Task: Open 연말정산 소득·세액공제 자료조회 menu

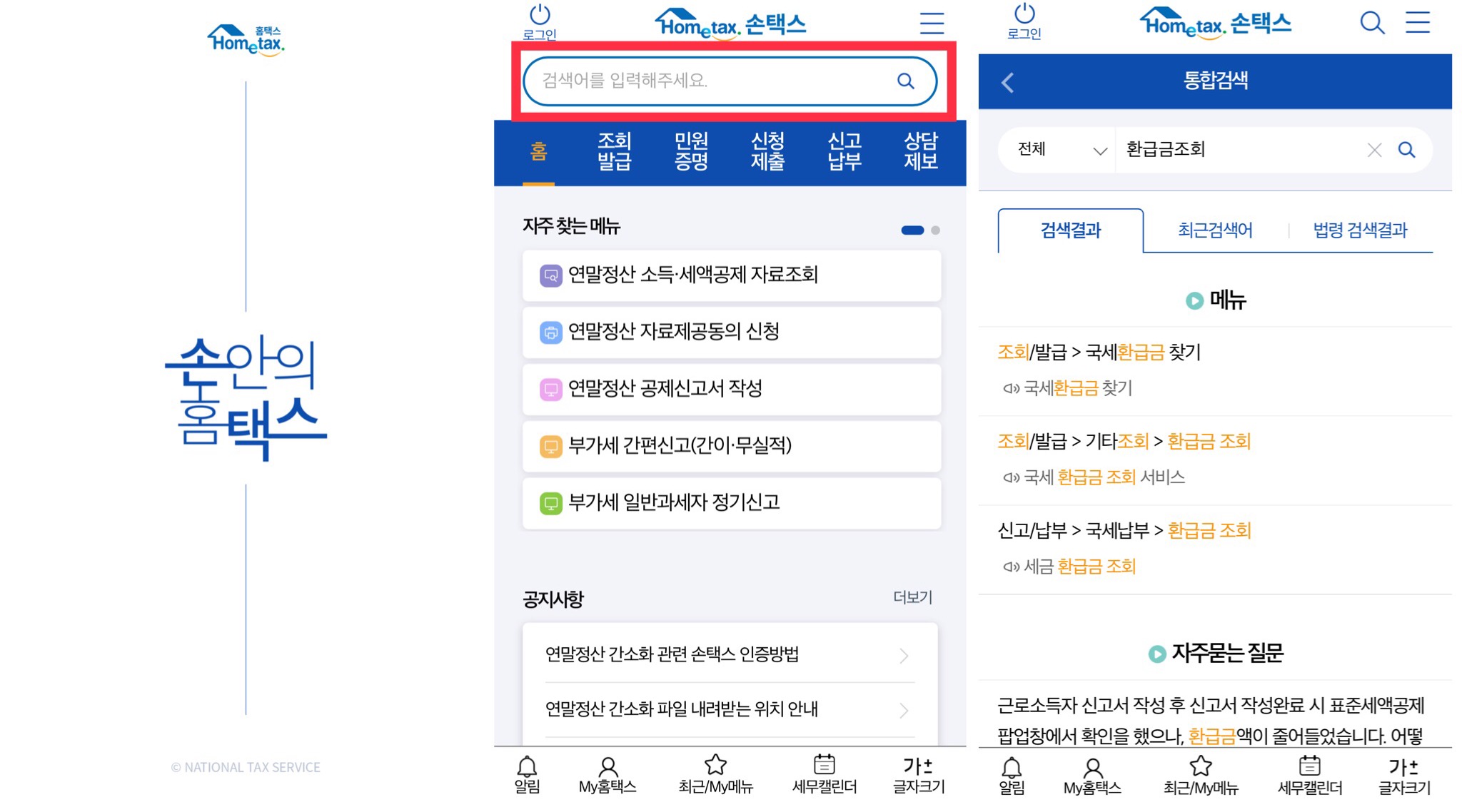Action: (x=731, y=275)
